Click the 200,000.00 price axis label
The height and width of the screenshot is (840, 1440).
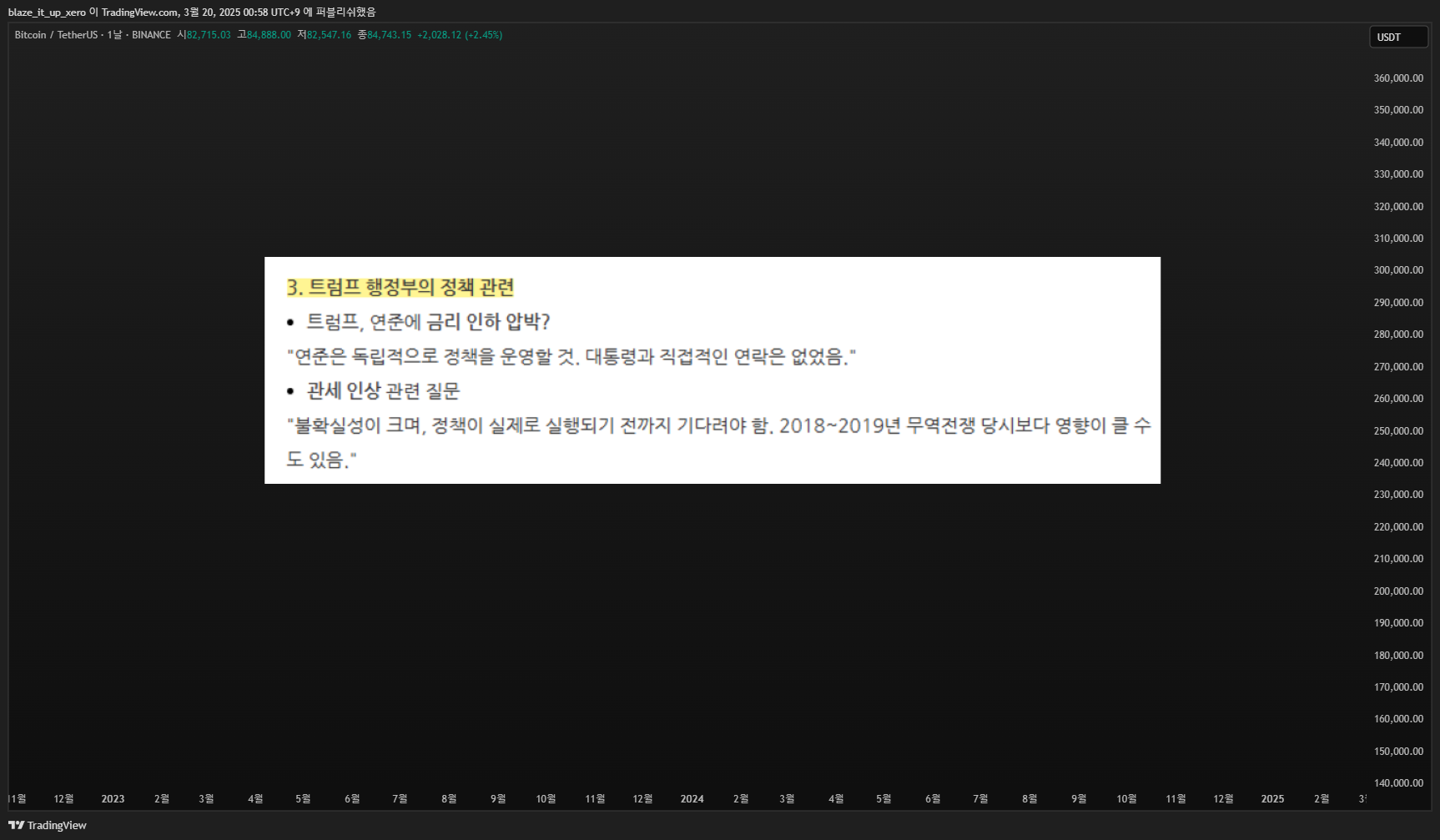click(1398, 591)
